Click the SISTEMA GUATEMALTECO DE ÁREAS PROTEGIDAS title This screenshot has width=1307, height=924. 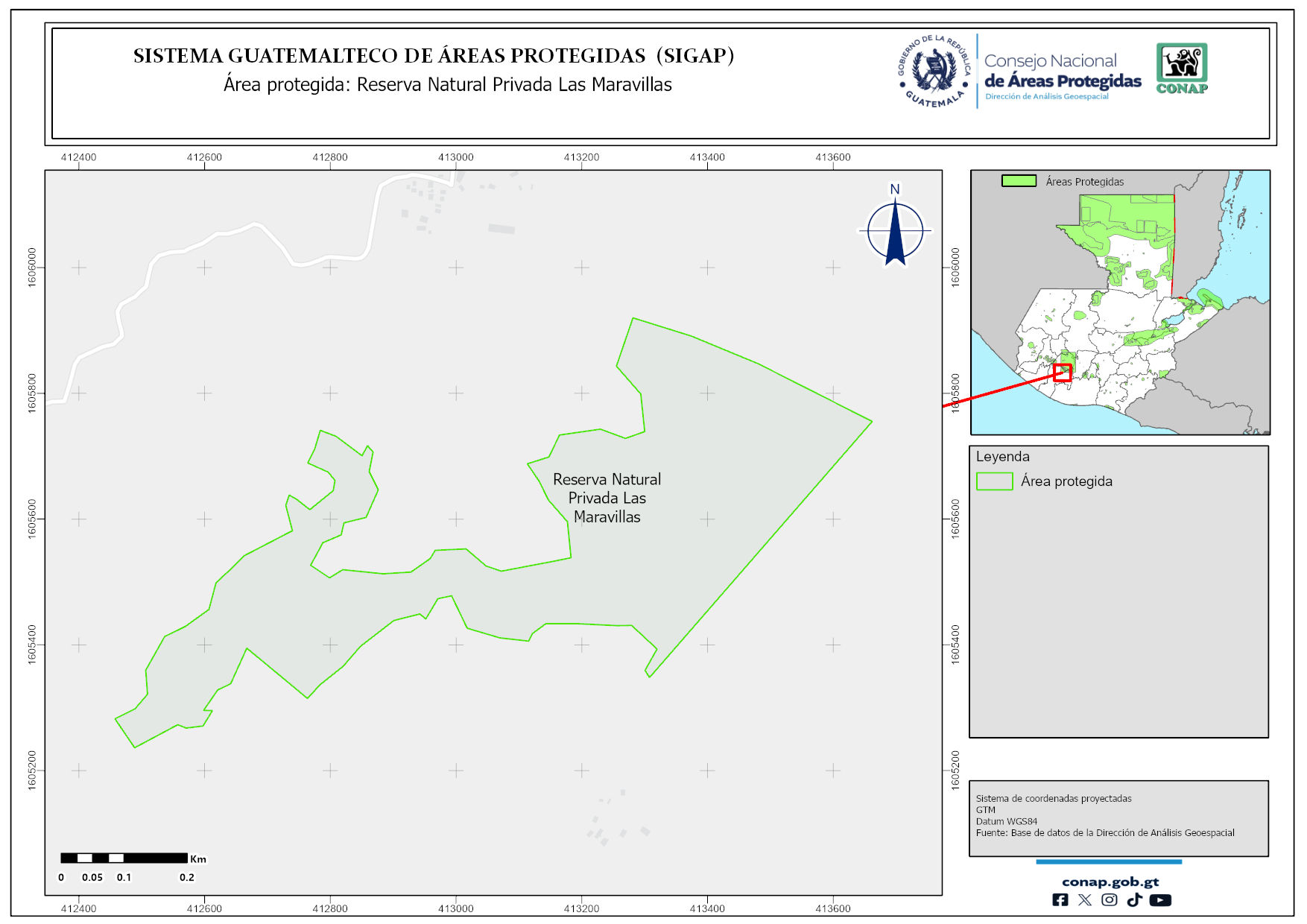tap(433, 56)
